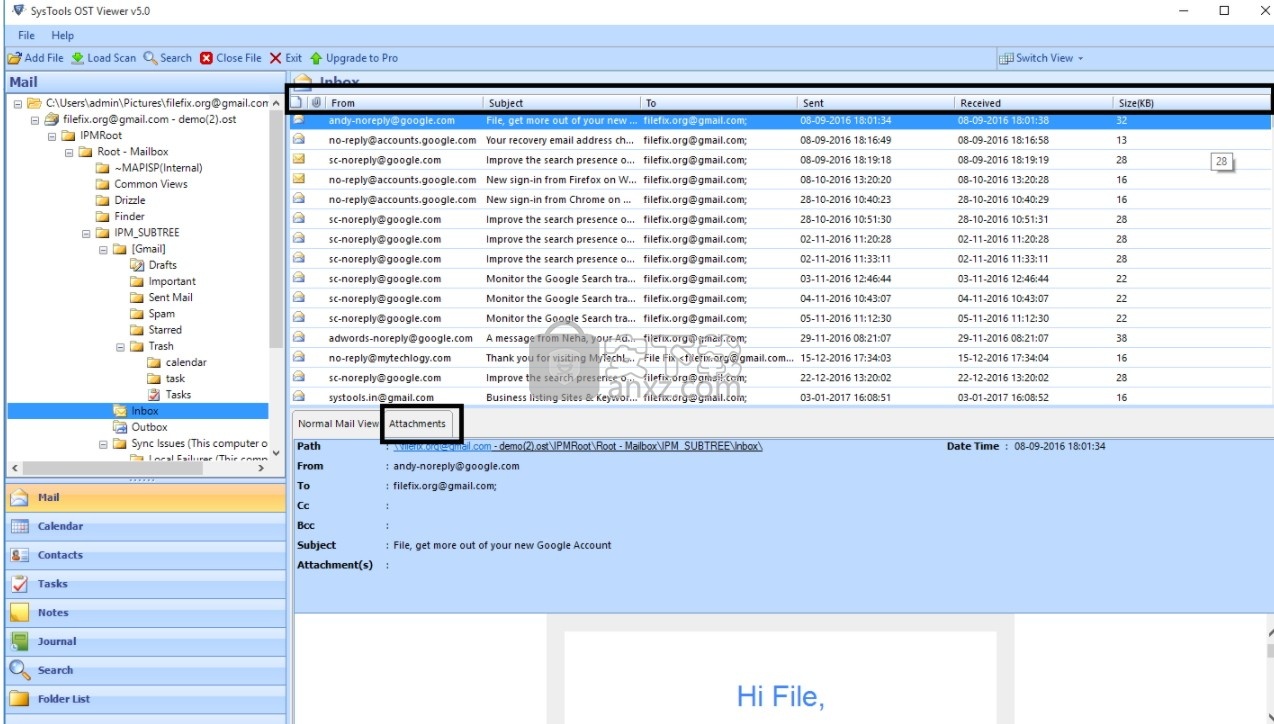Sort emails by Received column header

(x=1034, y=102)
